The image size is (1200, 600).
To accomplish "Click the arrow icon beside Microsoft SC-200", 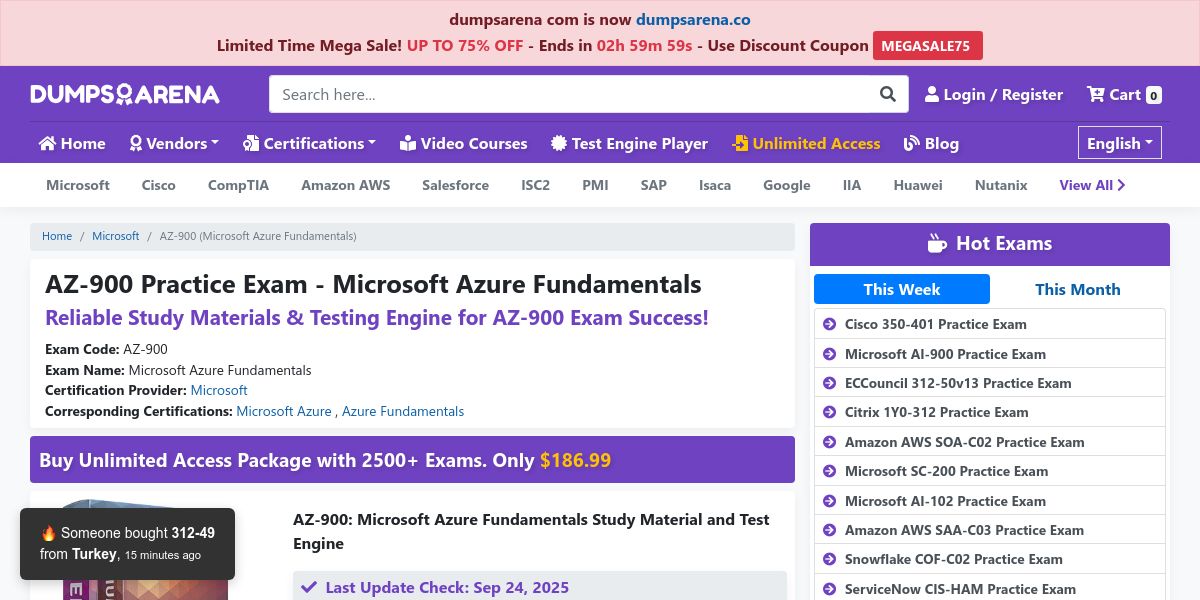I will point(829,471).
